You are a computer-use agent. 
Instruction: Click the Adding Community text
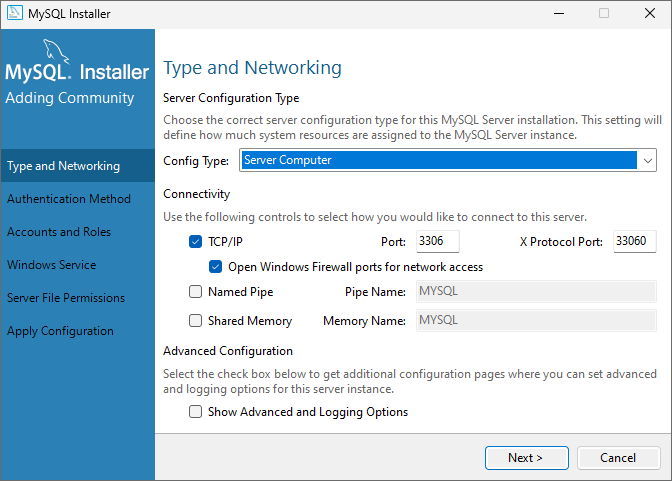[70, 98]
